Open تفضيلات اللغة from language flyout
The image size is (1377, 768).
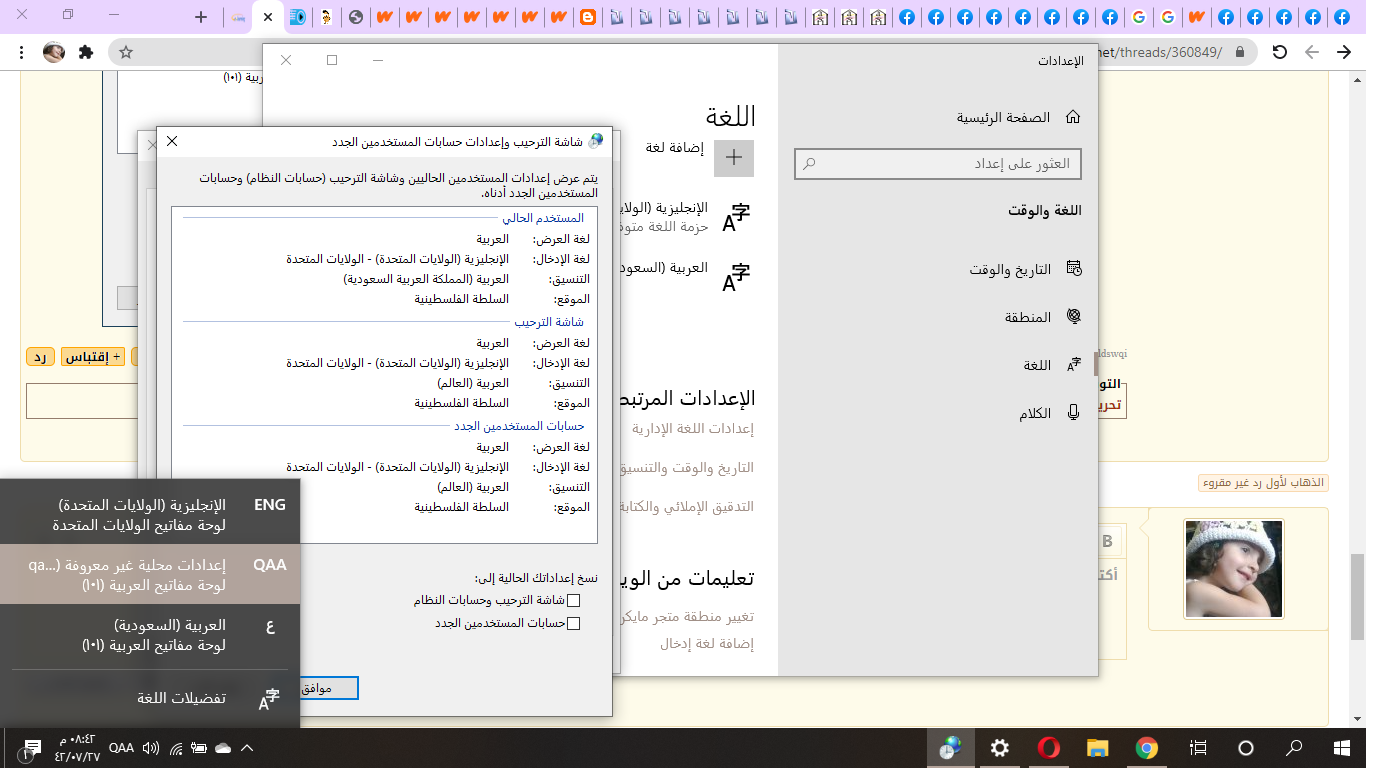(150, 699)
